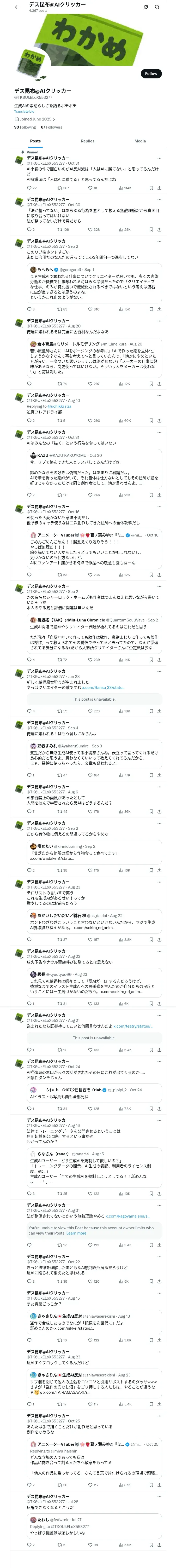Open the 67 Followers list

[x=52, y=127]
